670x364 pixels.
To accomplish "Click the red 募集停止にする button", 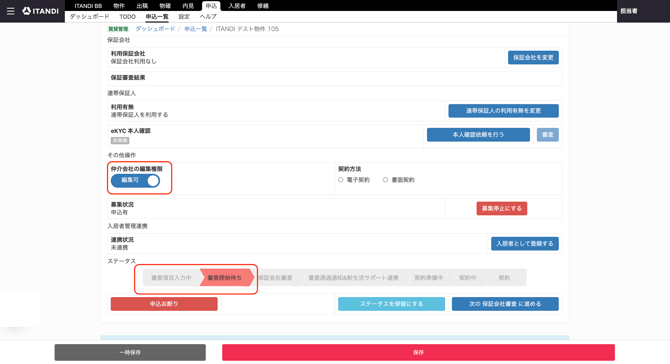I will tap(502, 208).
